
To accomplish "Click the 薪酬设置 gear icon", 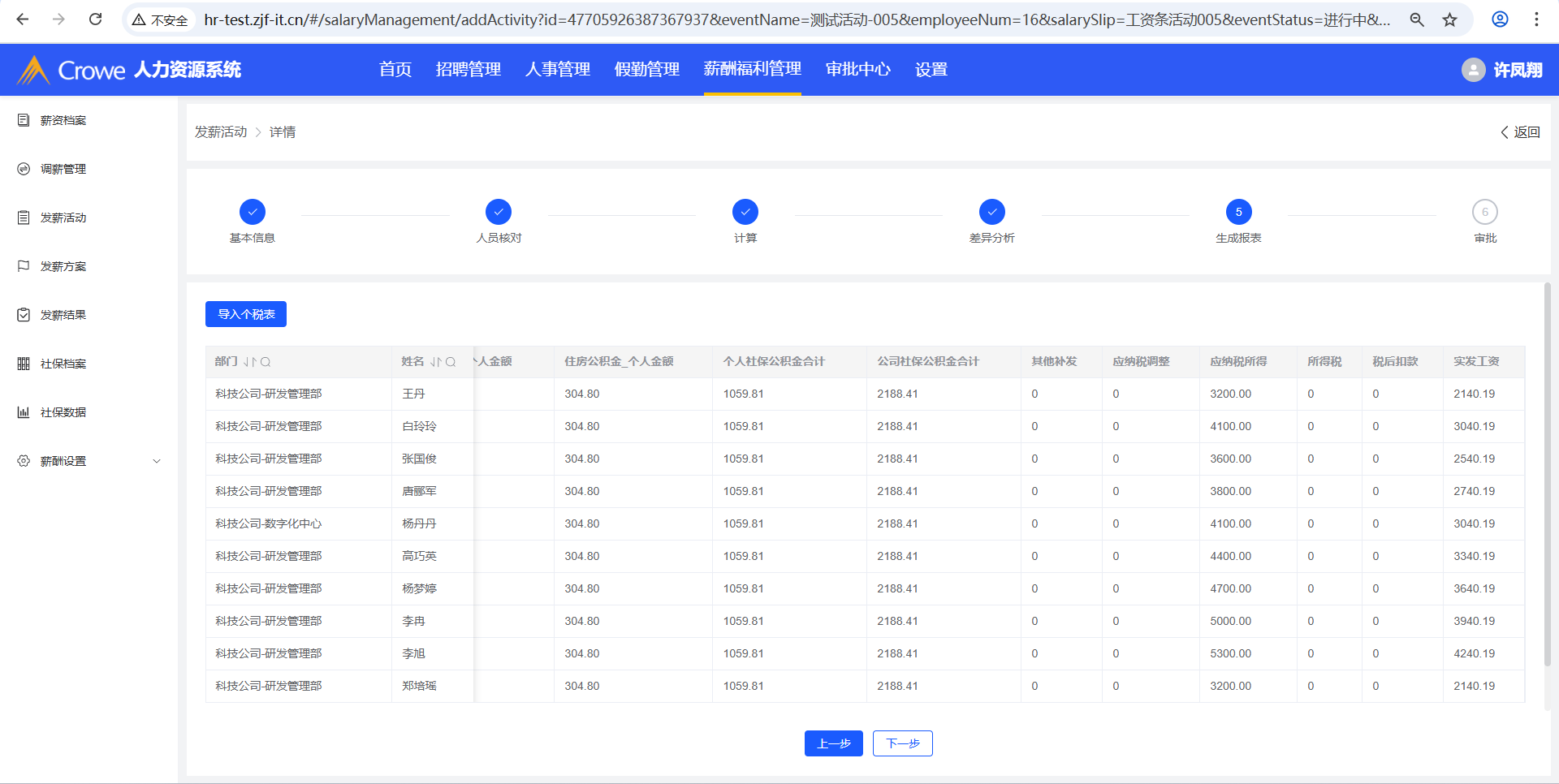I will pos(24,461).
